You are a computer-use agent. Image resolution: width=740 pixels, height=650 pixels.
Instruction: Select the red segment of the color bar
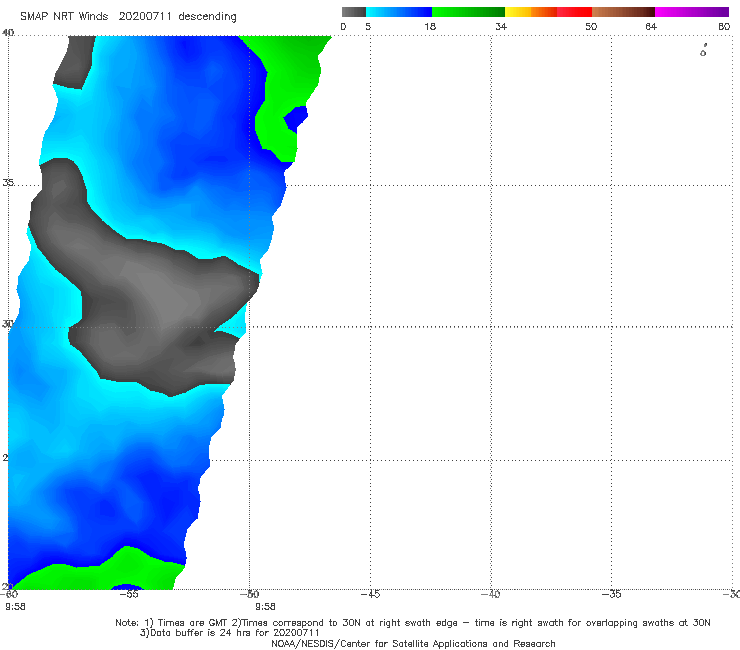click(574, 12)
